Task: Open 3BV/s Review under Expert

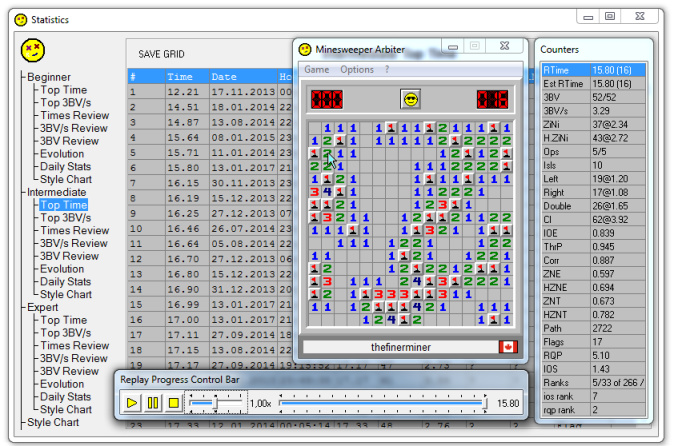Action: pyautogui.click(x=74, y=359)
